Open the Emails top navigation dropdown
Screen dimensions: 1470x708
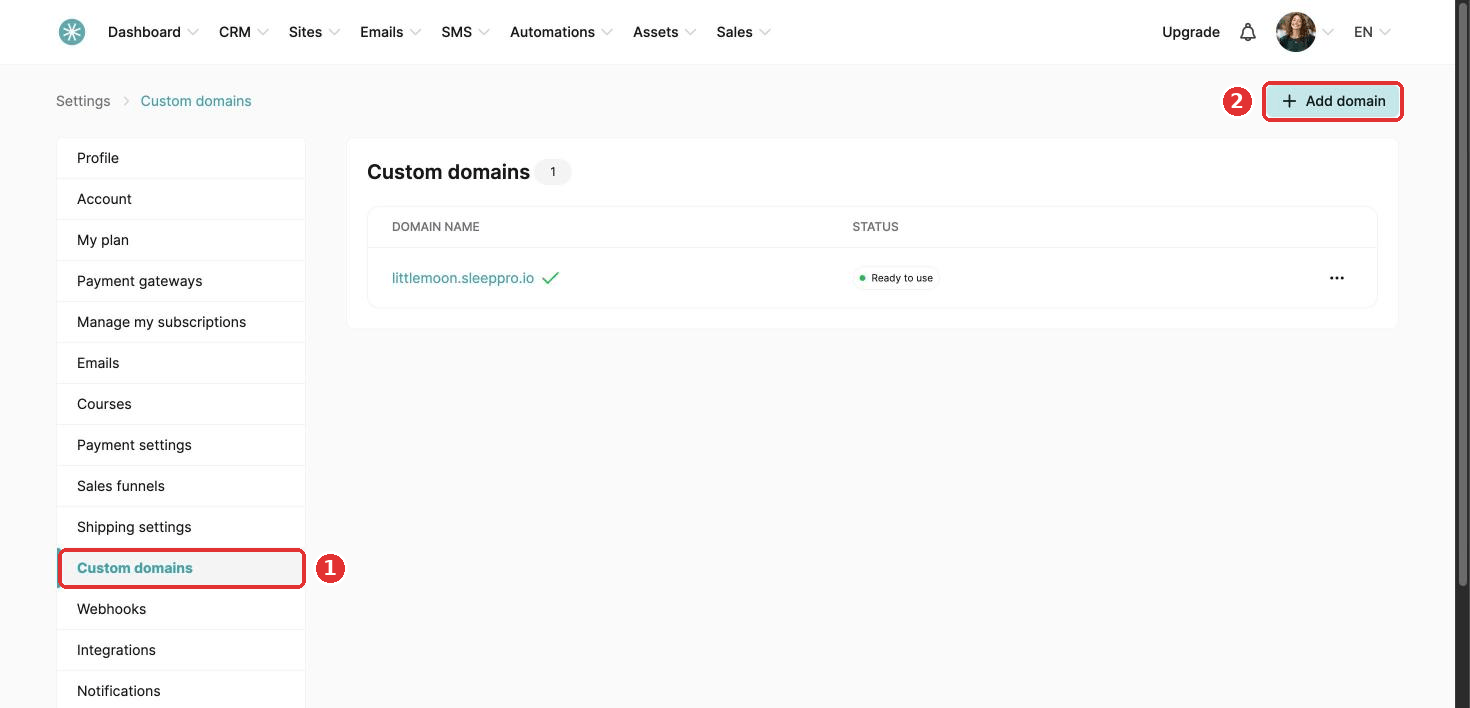pos(391,32)
